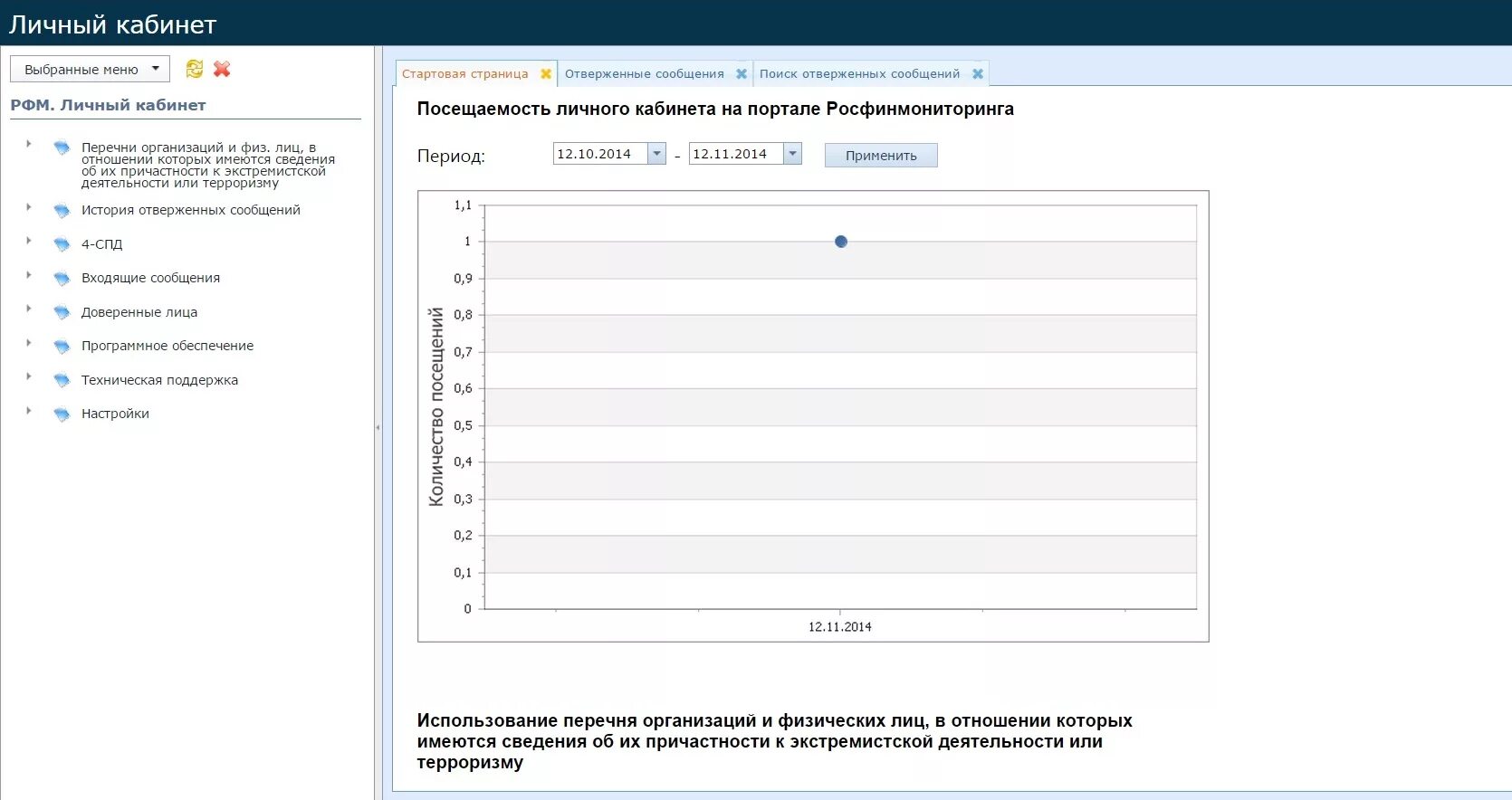Click the Применить button

pyautogui.click(x=881, y=156)
